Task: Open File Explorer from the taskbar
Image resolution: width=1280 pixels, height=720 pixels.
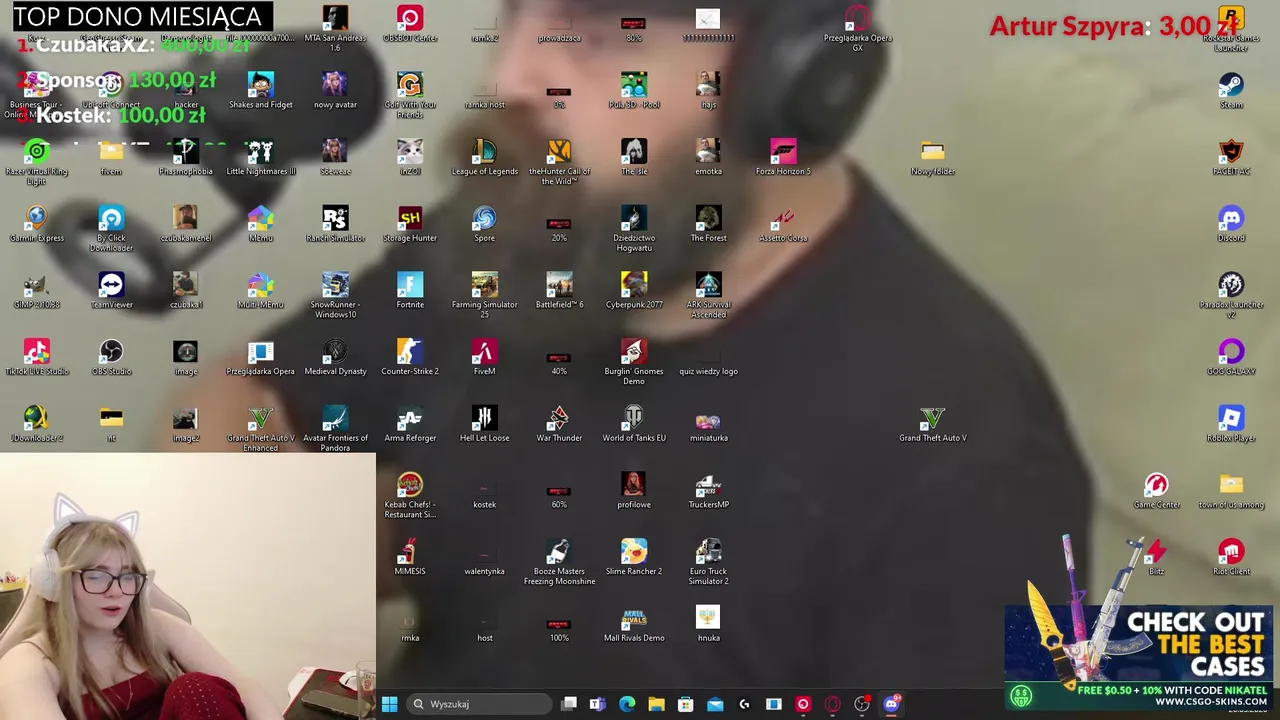Action: [656, 704]
